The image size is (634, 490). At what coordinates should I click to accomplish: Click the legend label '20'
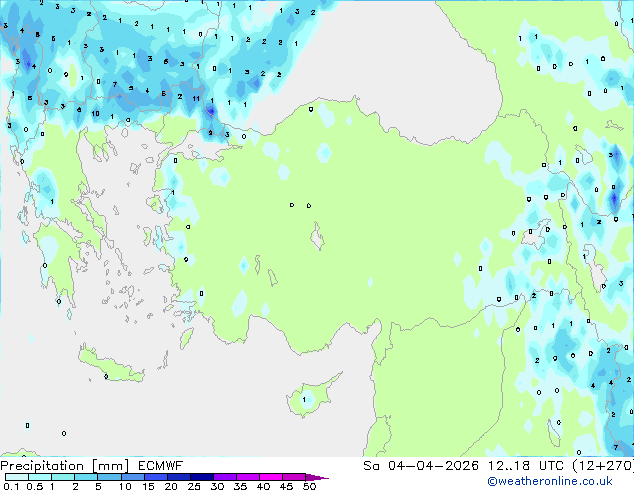pyautogui.click(x=171, y=486)
